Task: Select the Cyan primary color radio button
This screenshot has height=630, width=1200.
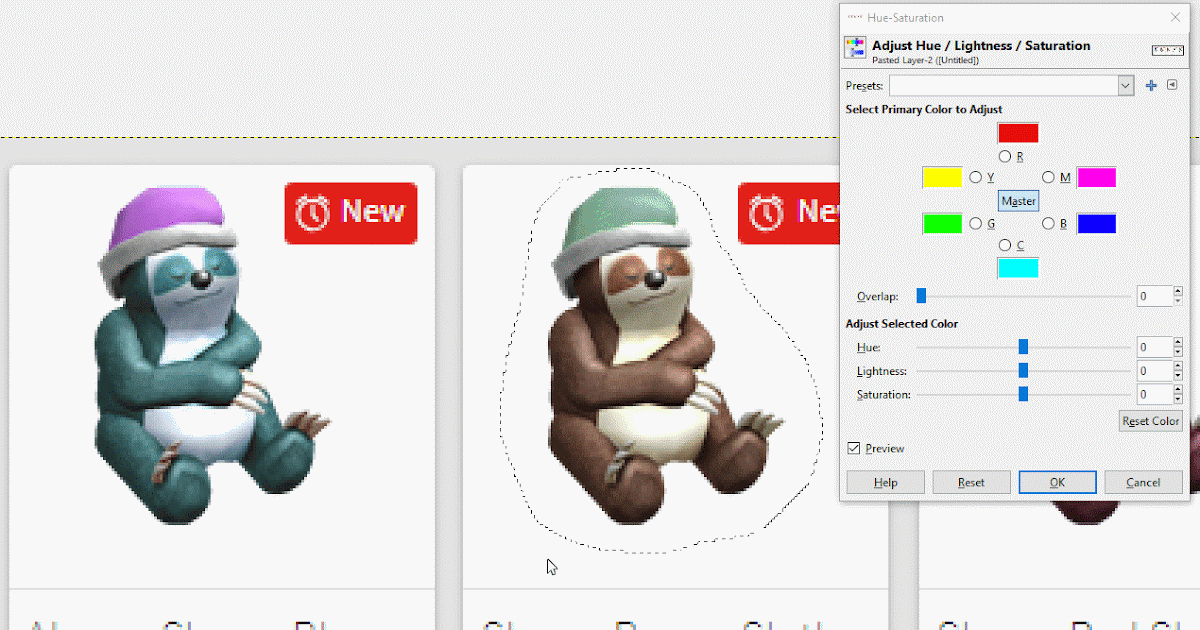Action: pos(1005,245)
